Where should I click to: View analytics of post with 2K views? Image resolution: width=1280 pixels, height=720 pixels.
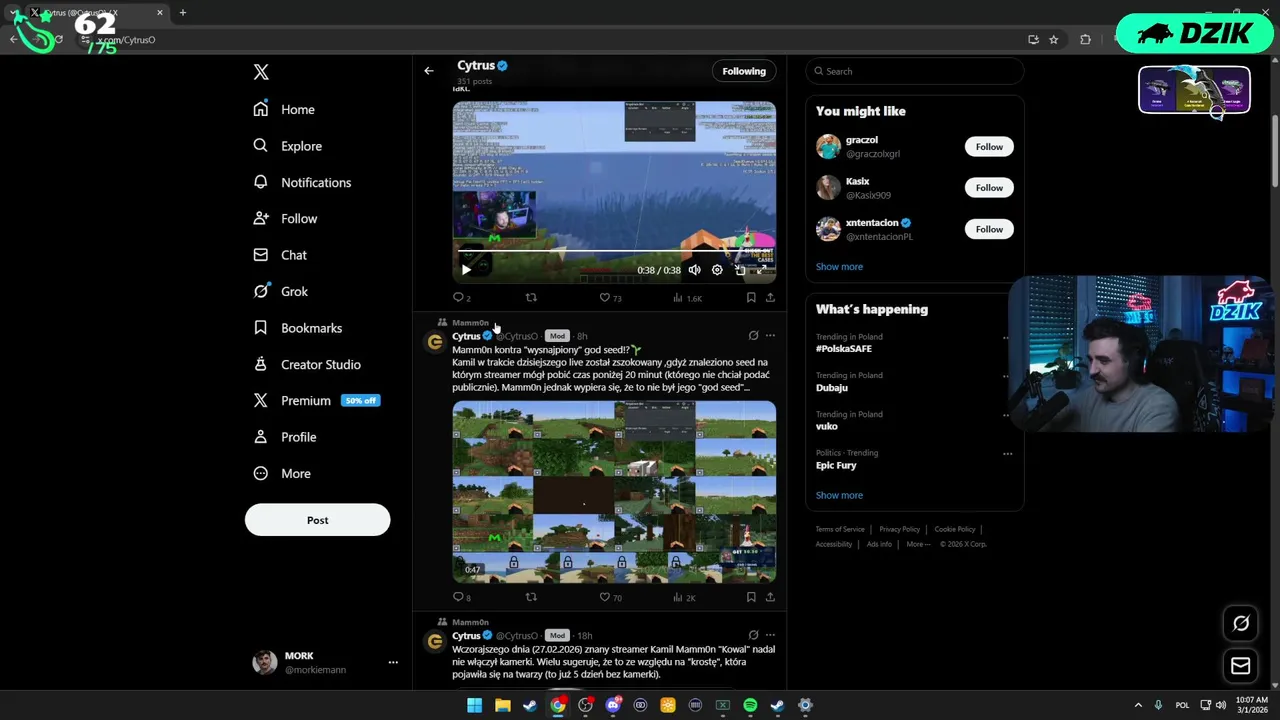[685, 597]
